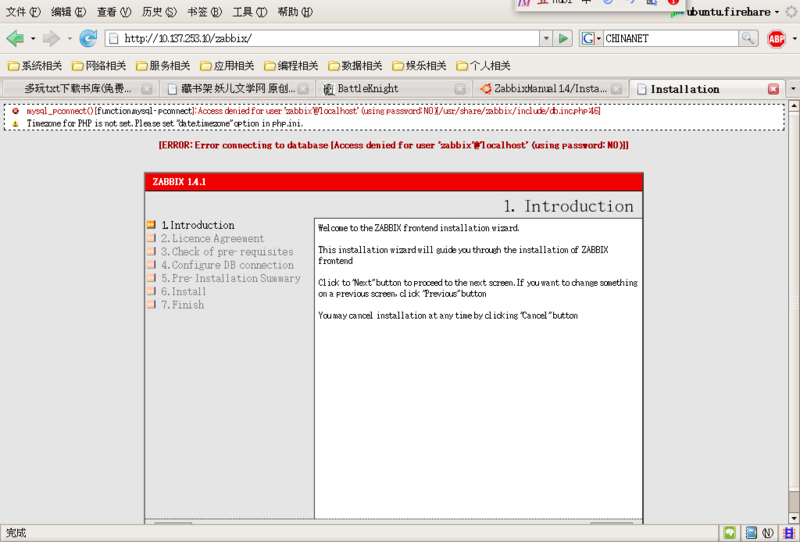Click the step icon beside 1. Introduction
This screenshot has width=800, height=542.
point(152,225)
